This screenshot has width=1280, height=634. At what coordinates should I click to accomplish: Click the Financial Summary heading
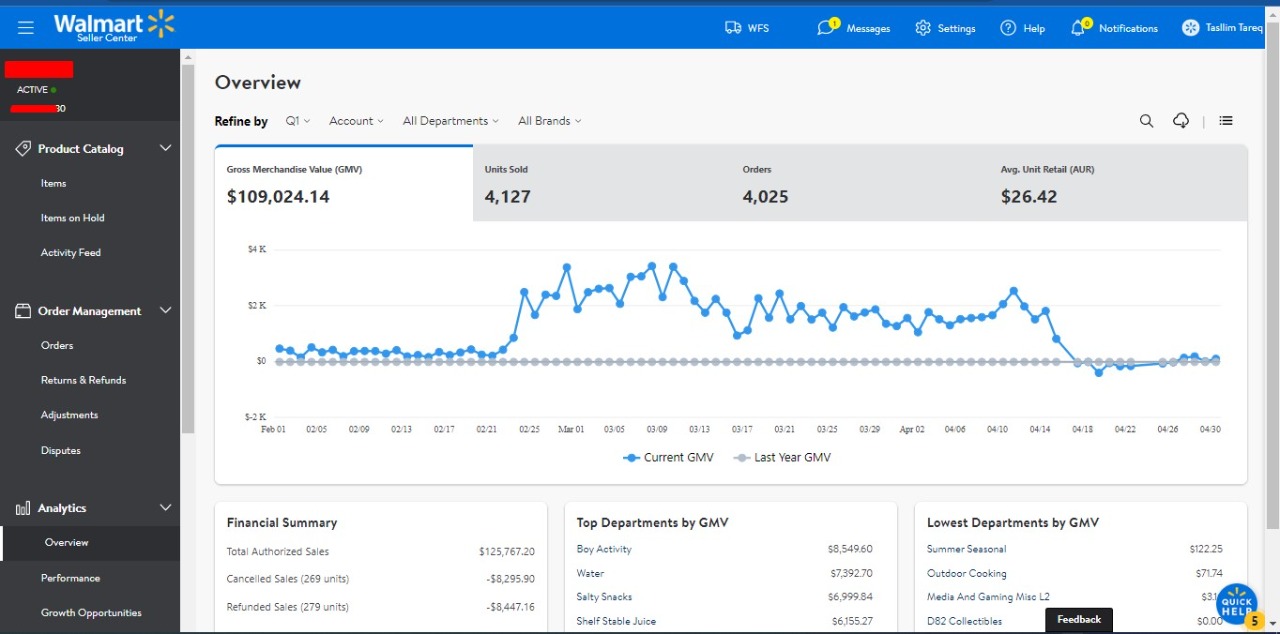(x=282, y=522)
